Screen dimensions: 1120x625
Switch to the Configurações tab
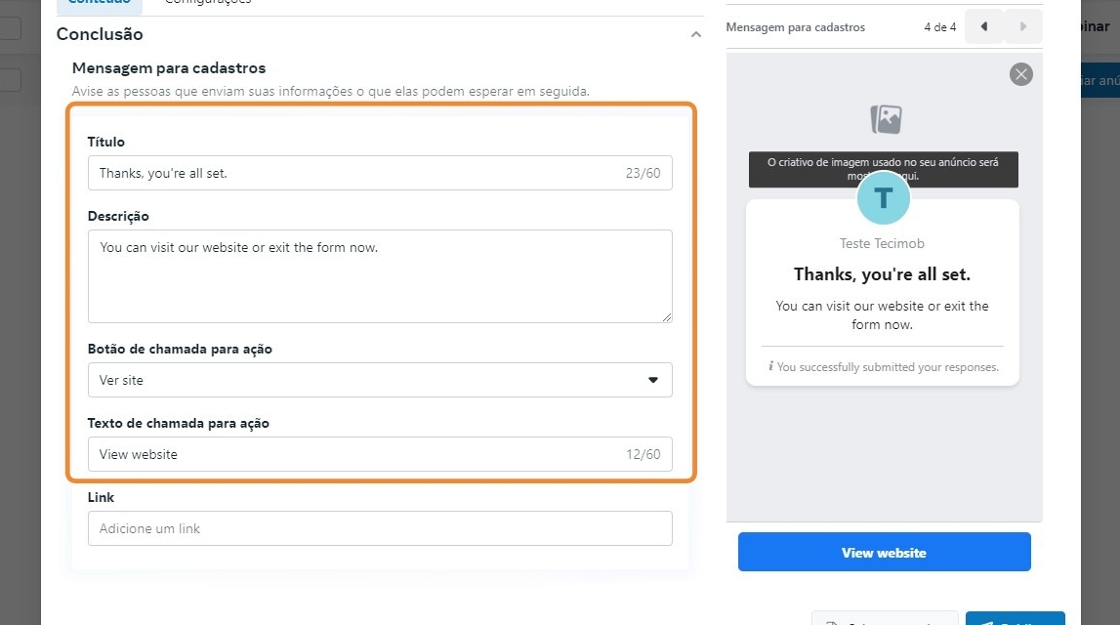click(208, 3)
